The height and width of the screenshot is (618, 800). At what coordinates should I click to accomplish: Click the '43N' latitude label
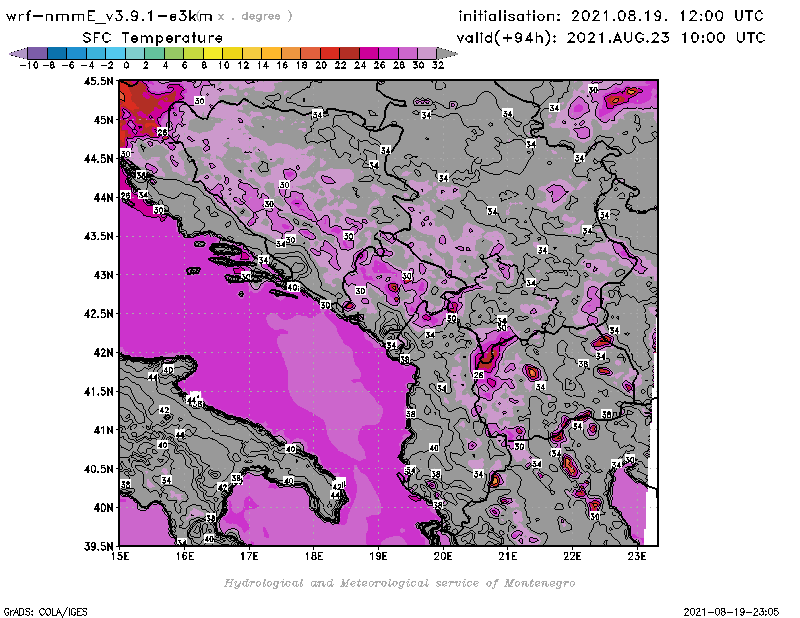[103, 275]
